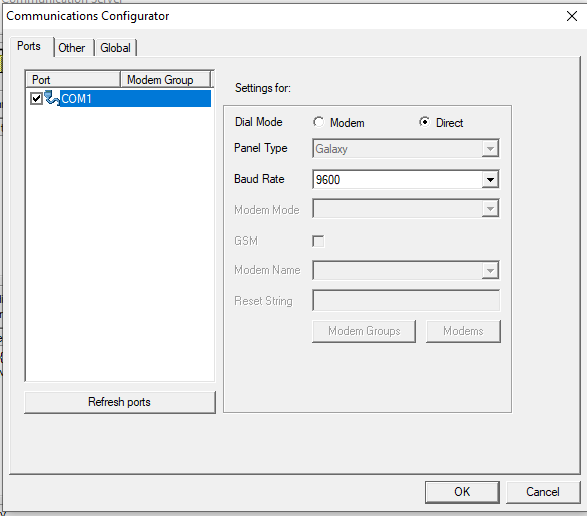Open the Modem Groups button
Image resolution: width=587 pixels, height=516 pixels.
(x=364, y=331)
